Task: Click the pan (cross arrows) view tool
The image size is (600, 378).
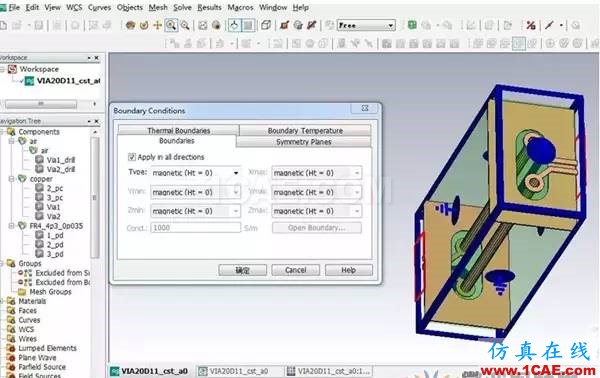Action: tap(157, 25)
